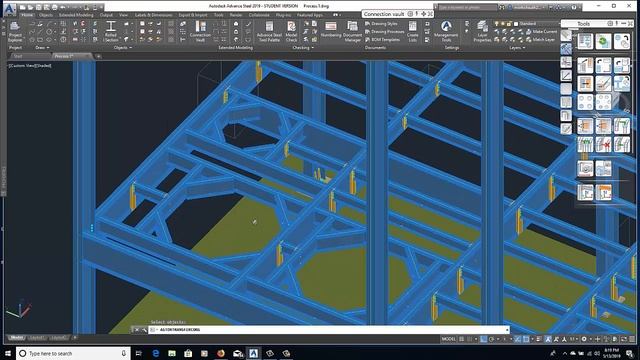This screenshot has width=640, height=360.
Task: Open the Extended Modeling ribbon tab
Action: [76, 15]
